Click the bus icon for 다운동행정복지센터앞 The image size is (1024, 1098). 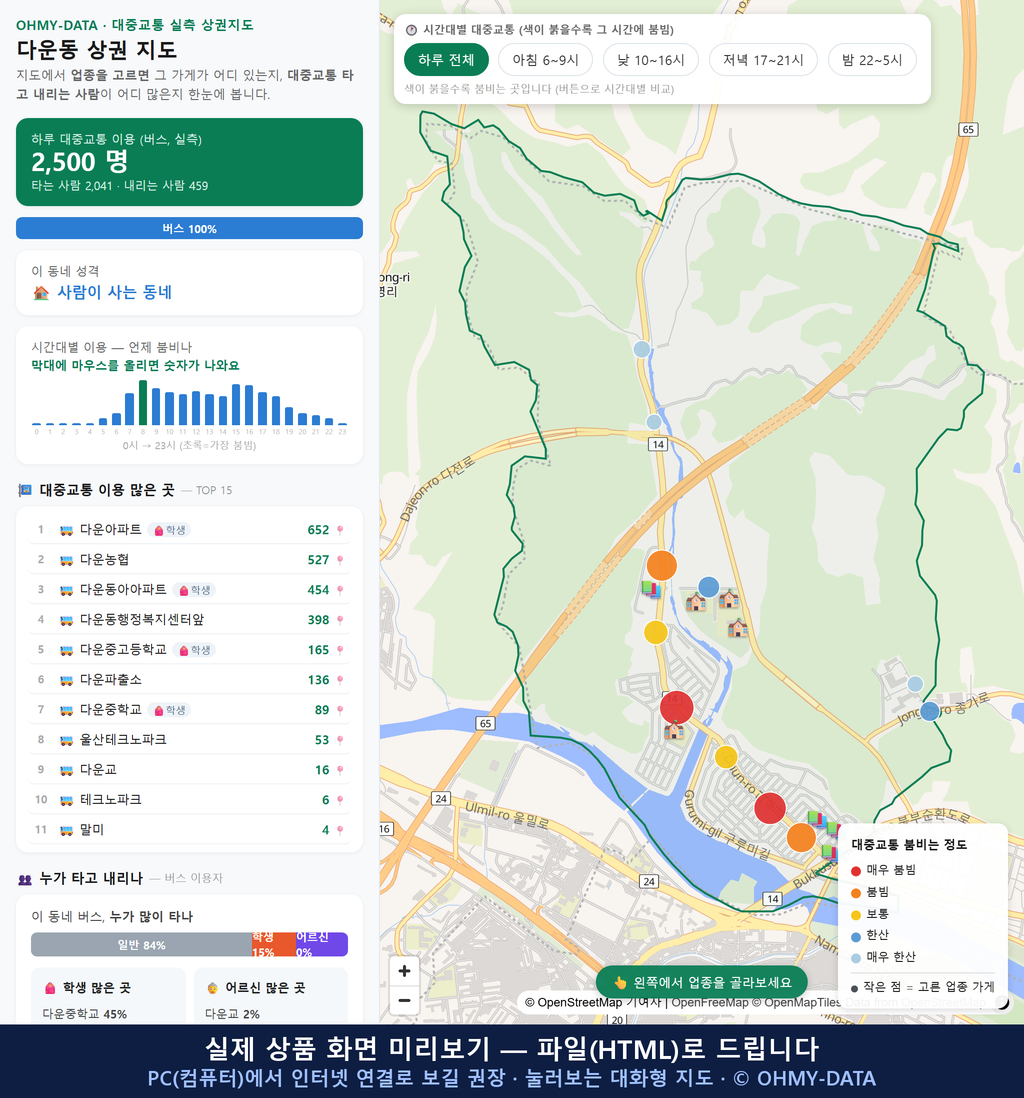pos(67,620)
